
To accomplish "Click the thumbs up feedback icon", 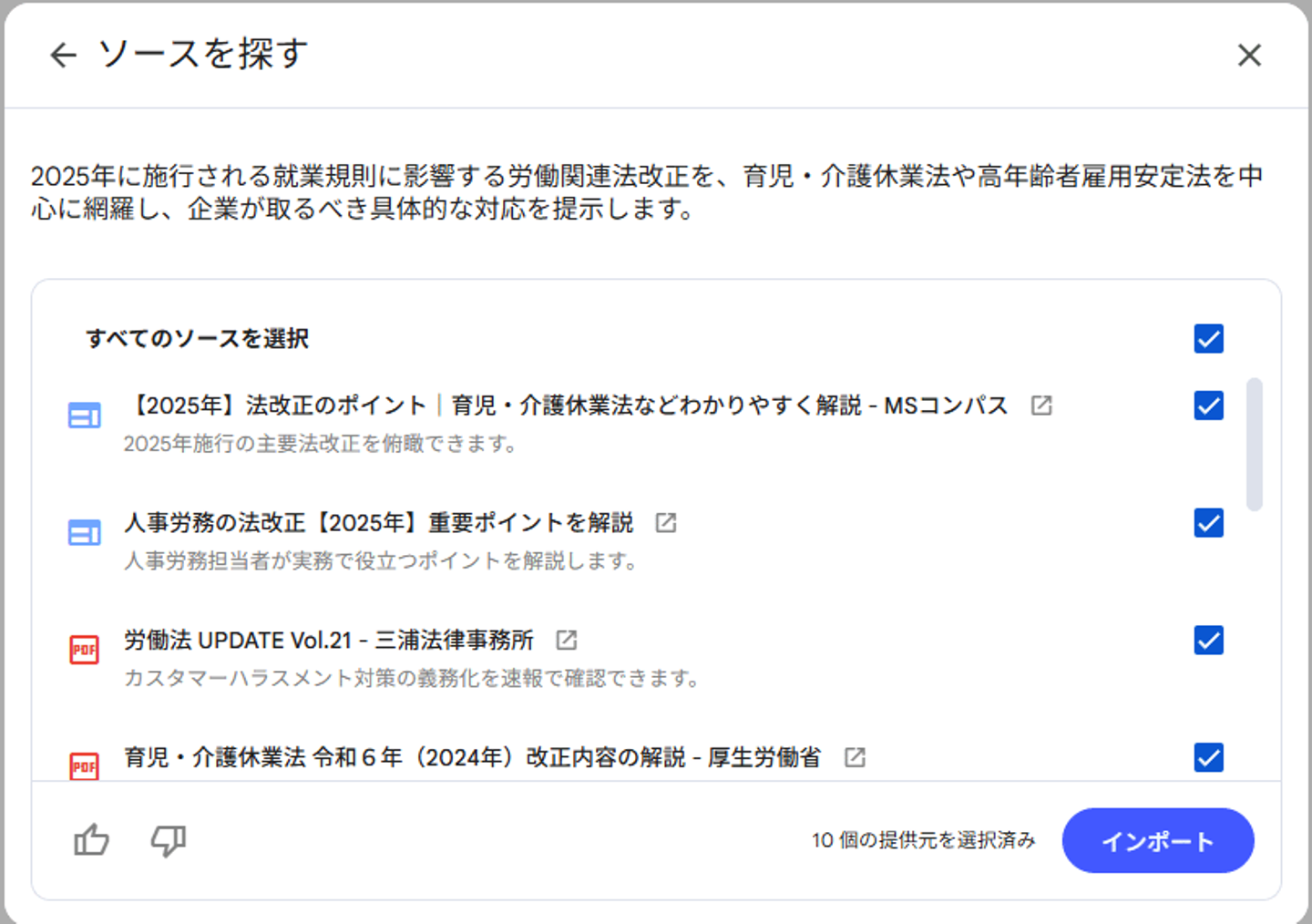I will [x=91, y=840].
